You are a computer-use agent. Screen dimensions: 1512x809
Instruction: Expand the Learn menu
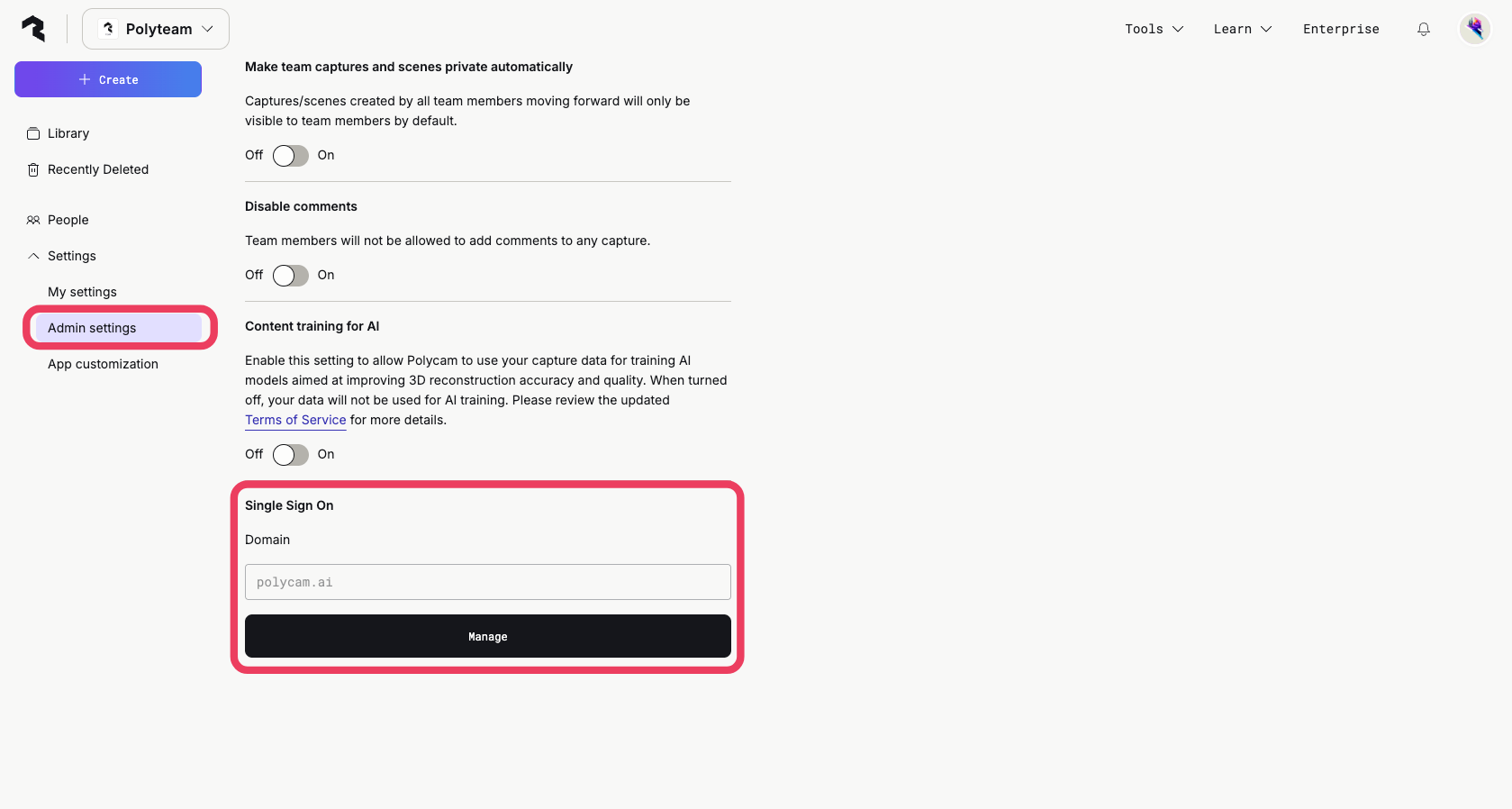pos(1243,29)
